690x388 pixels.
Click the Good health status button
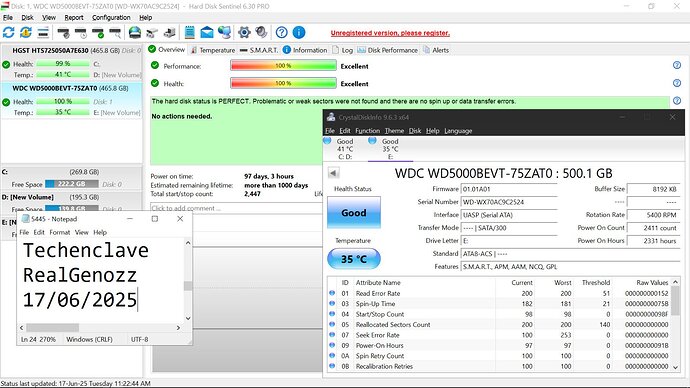coord(354,213)
